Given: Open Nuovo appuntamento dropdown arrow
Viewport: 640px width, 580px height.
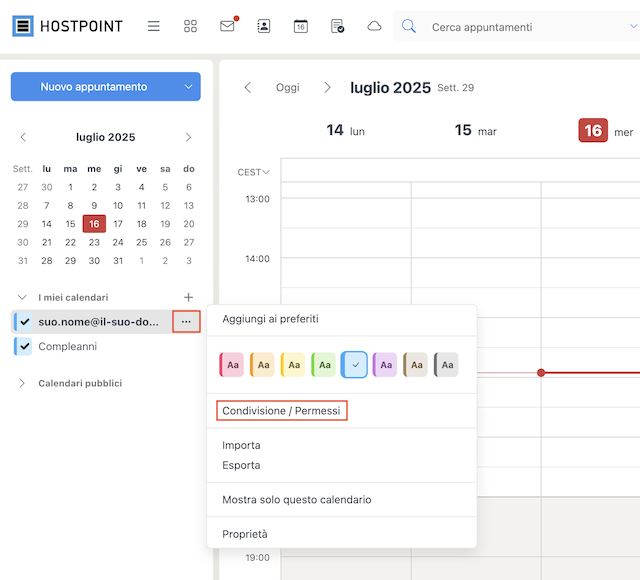Looking at the screenshot, I should click(x=188, y=87).
